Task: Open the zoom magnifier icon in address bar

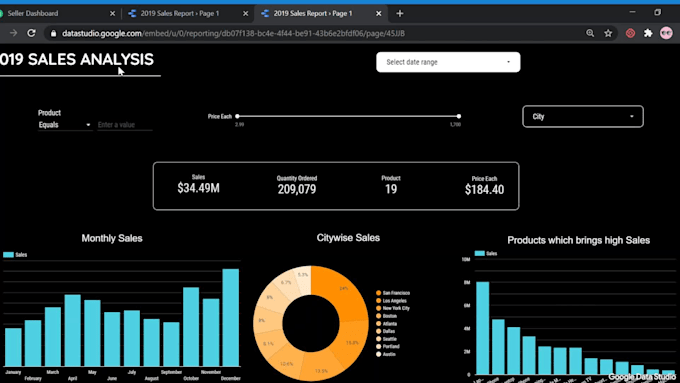Action: coord(590,33)
